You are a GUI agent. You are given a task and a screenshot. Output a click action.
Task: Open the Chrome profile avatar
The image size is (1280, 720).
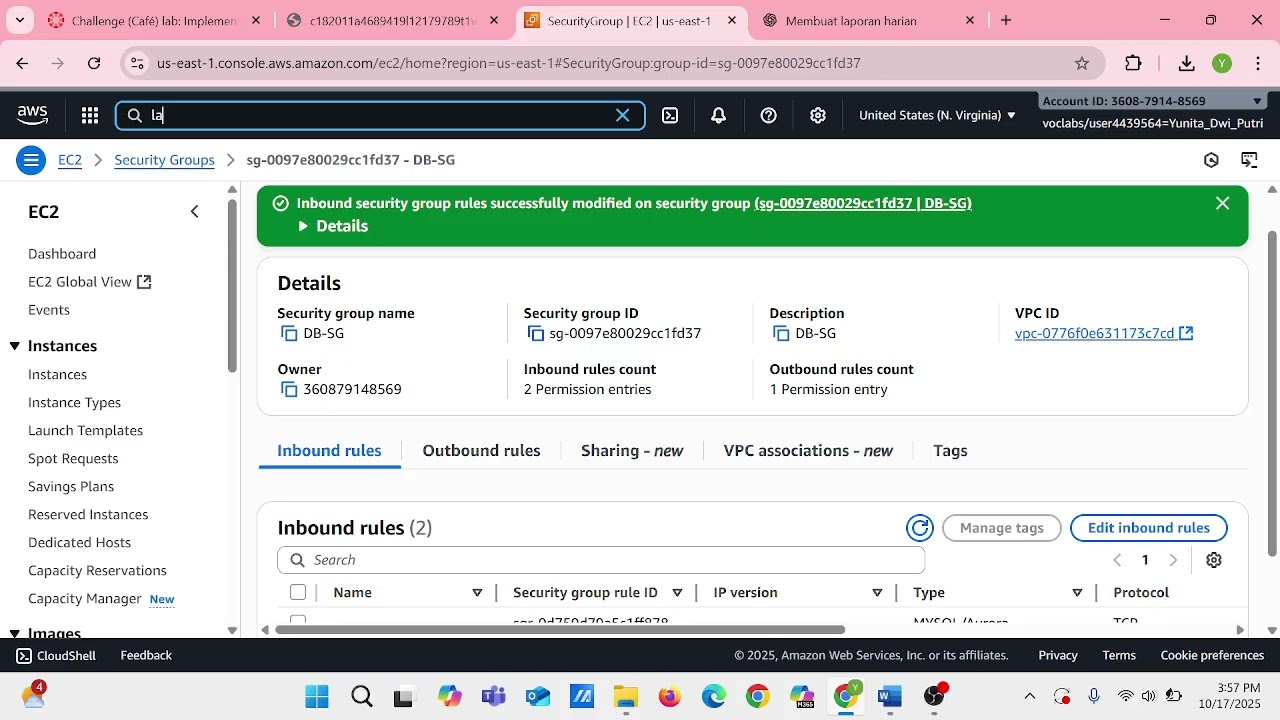[1222, 63]
